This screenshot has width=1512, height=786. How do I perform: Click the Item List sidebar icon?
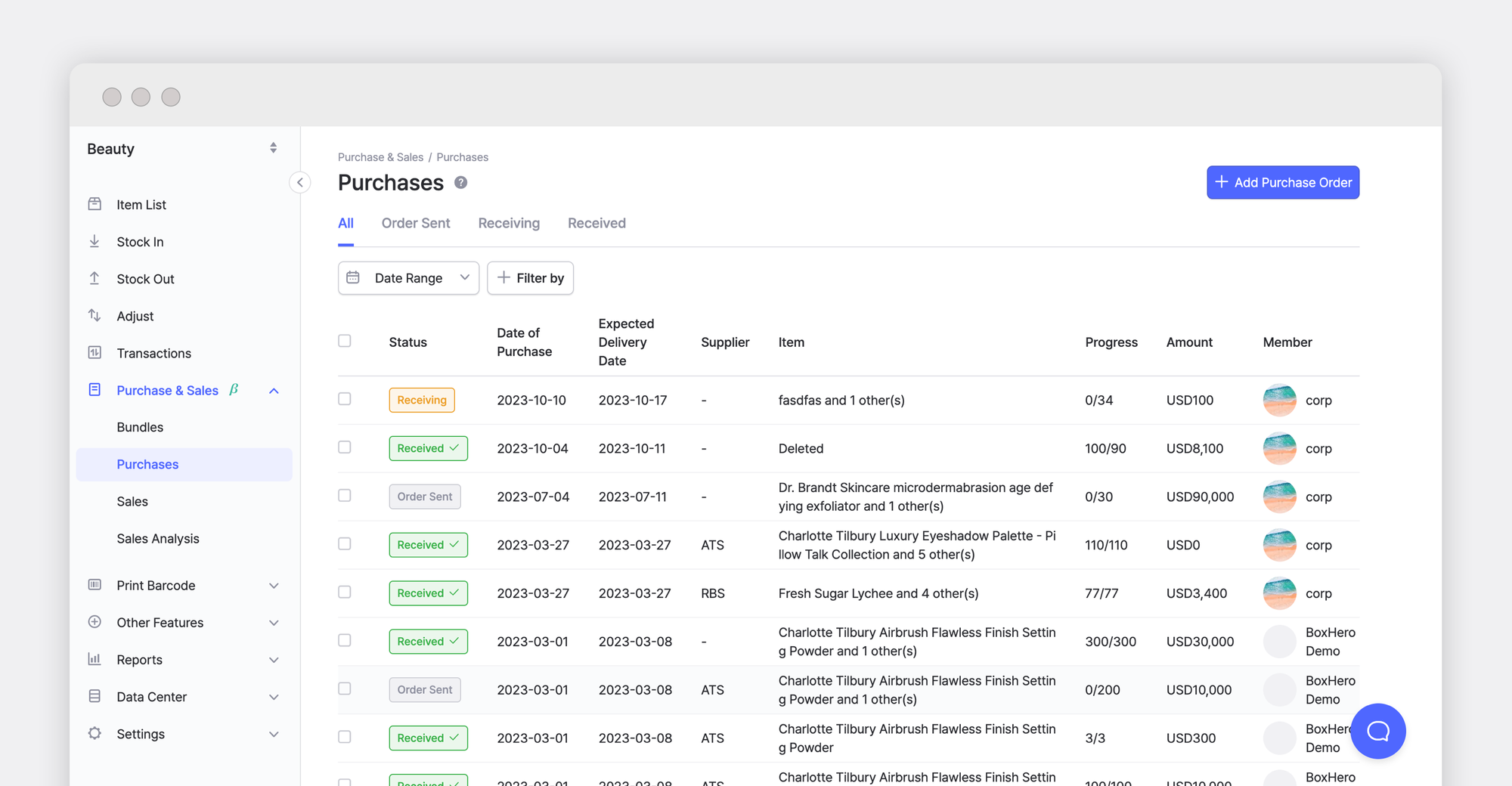click(94, 204)
